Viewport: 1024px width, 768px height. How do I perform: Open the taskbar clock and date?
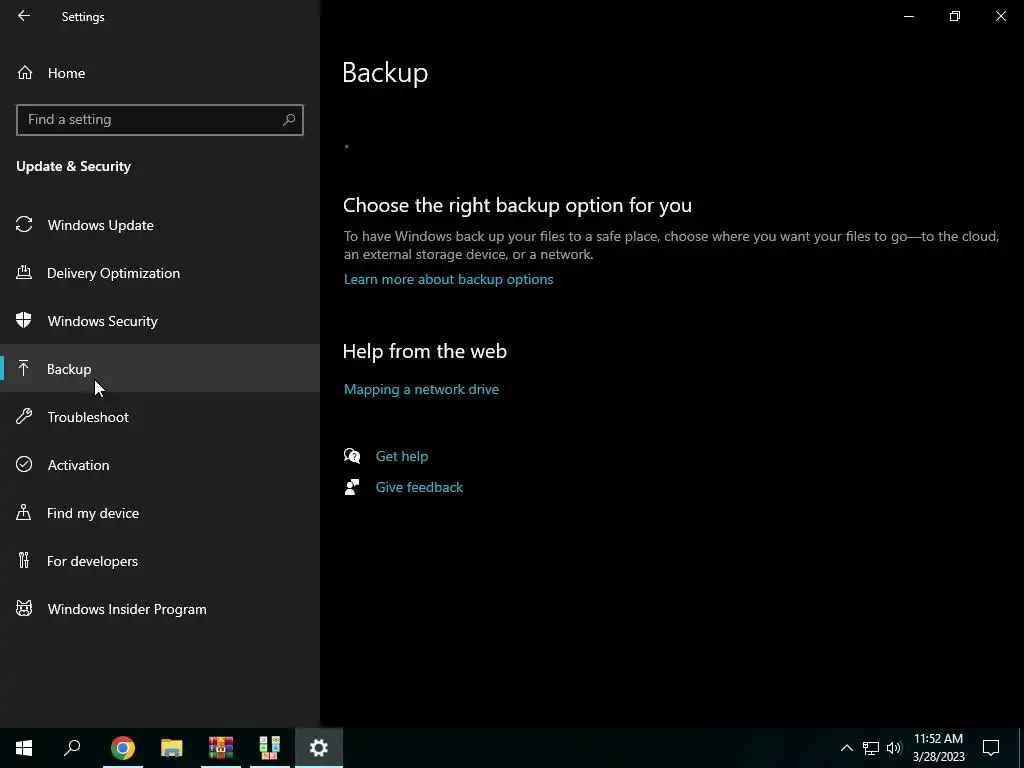[x=938, y=748]
